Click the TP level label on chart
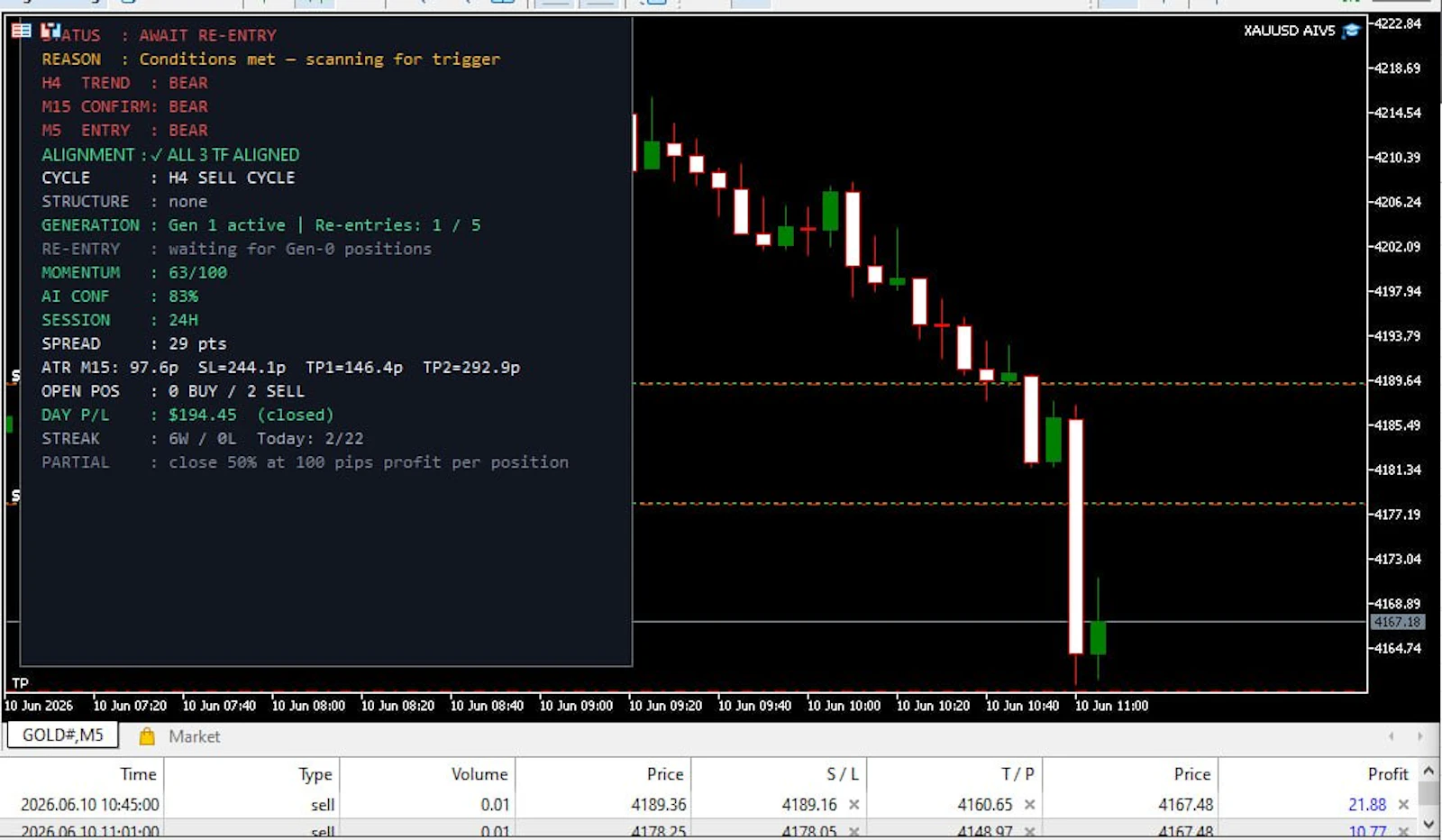 [x=20, y=683]
